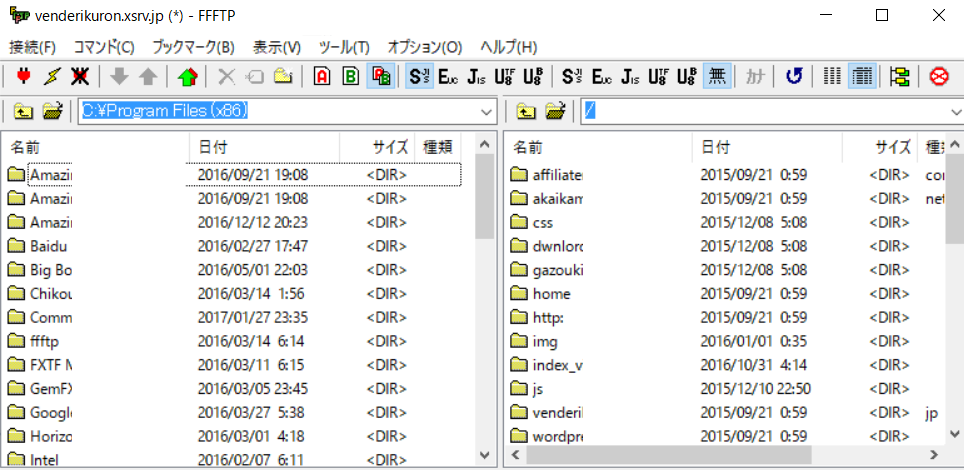This screenshot has width=964, height=470.
Task: Enable ASCII transfer mode (red A)
Action: [322, 77]
